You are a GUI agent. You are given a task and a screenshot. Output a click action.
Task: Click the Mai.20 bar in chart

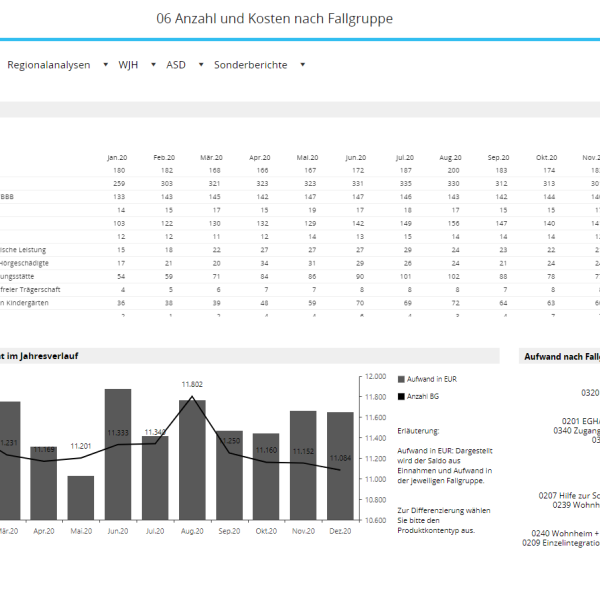81,498
